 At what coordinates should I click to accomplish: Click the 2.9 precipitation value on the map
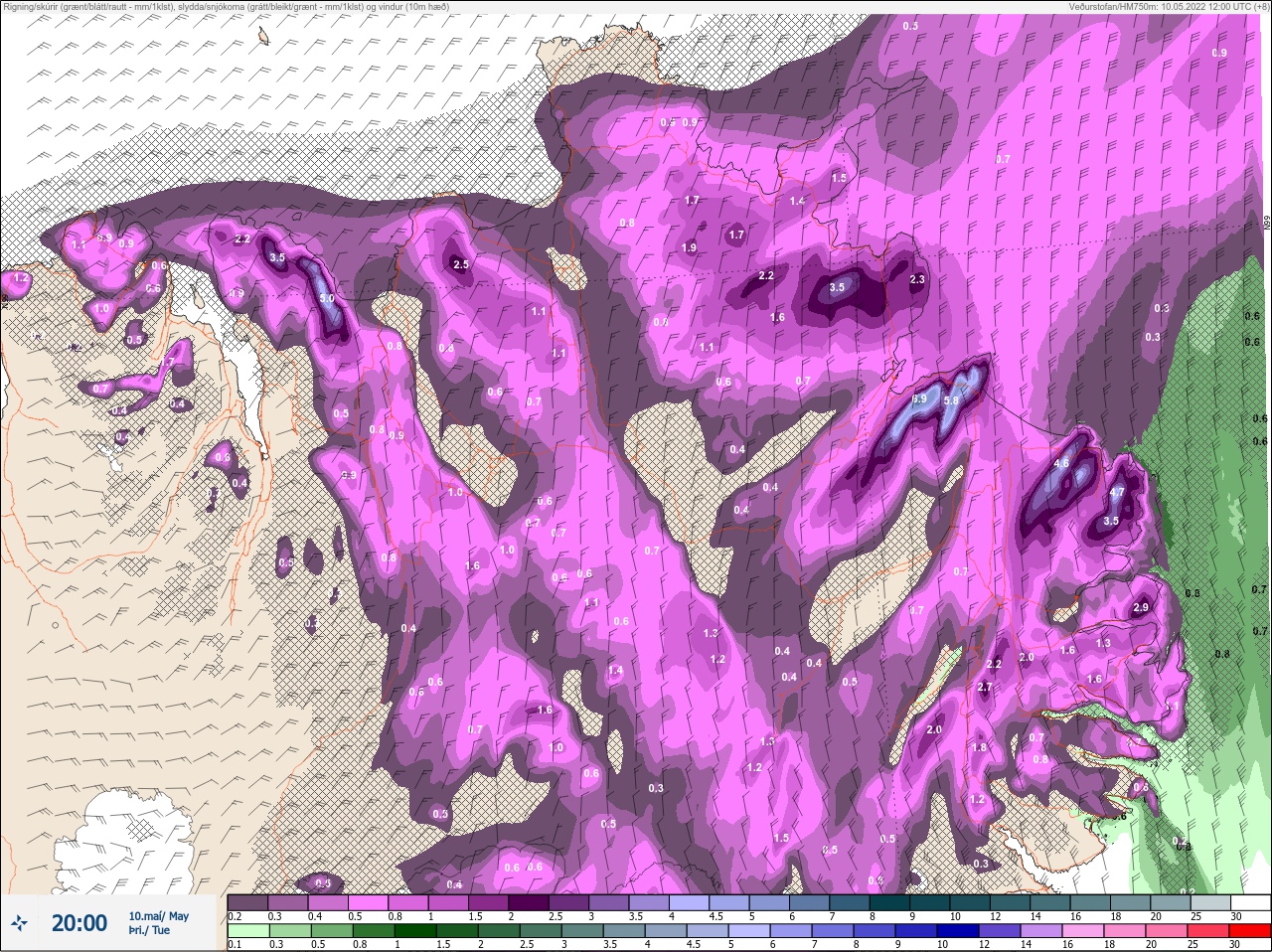click(x=1141, y=608)
